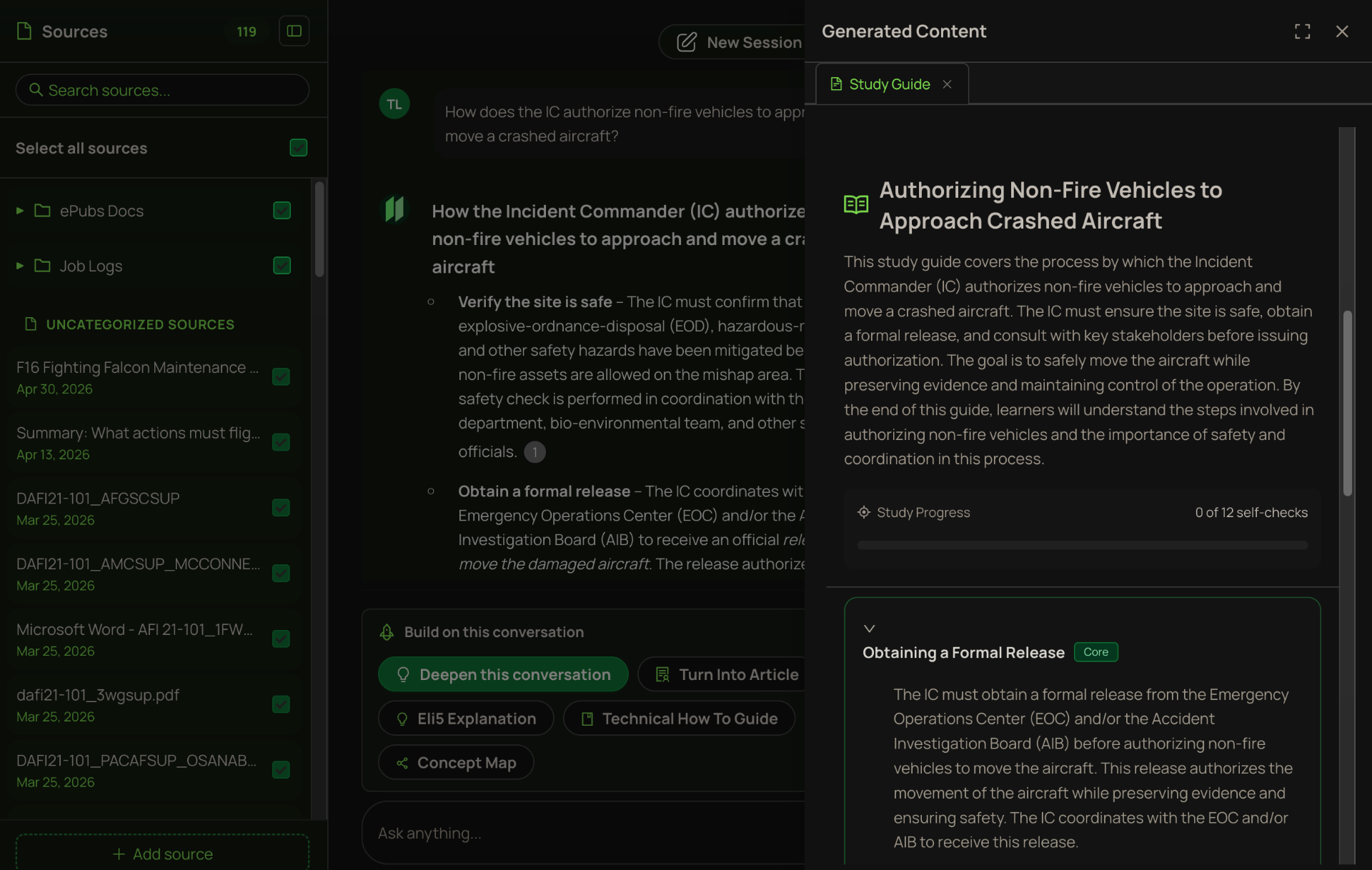
Task: Uncheck the Summary: What actions source checkbox
Action: [282, 442]
